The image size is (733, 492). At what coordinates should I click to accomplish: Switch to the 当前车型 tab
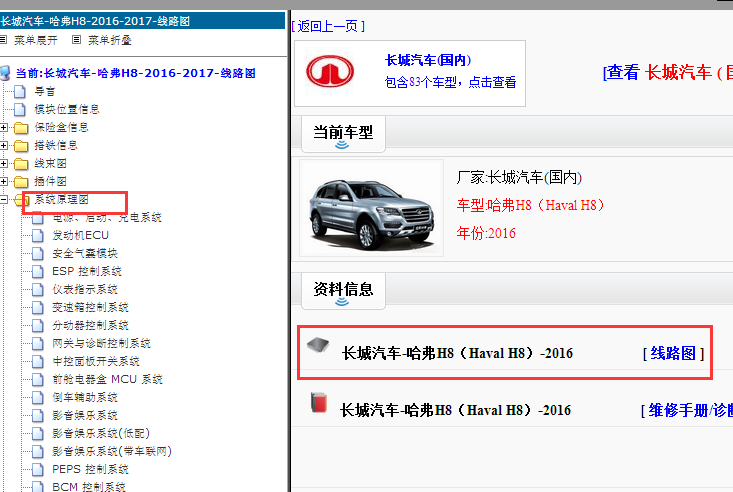[343, 134]
